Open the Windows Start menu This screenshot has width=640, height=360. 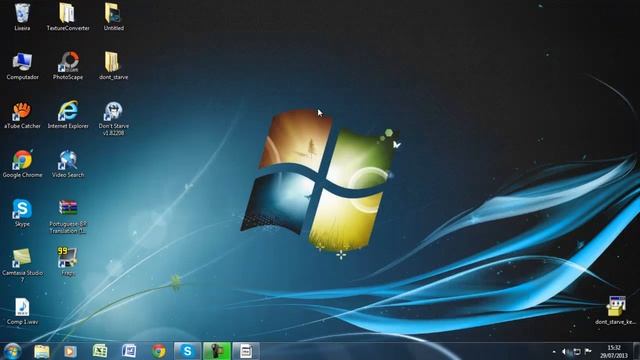tap(12, 351)
